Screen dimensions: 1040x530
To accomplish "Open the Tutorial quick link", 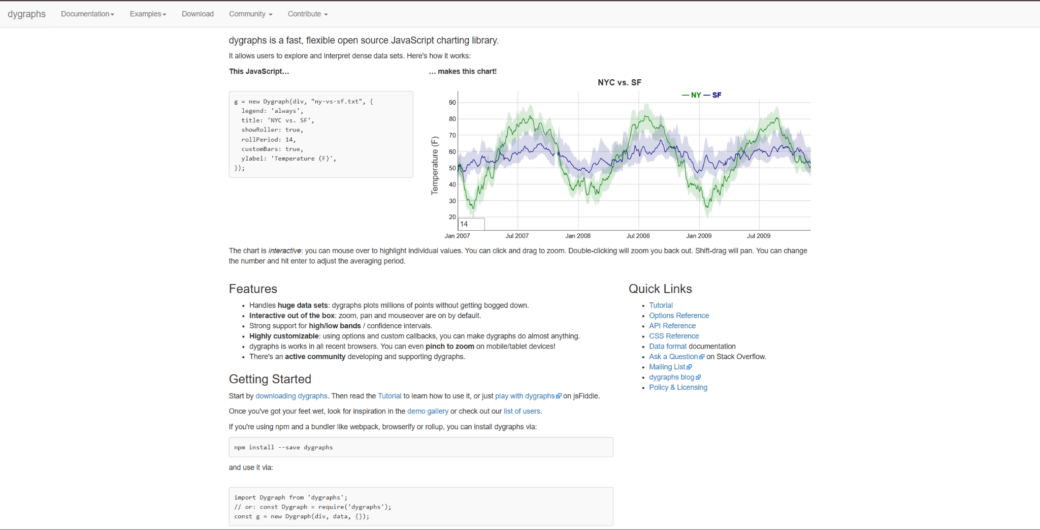I will pos(661,305).
